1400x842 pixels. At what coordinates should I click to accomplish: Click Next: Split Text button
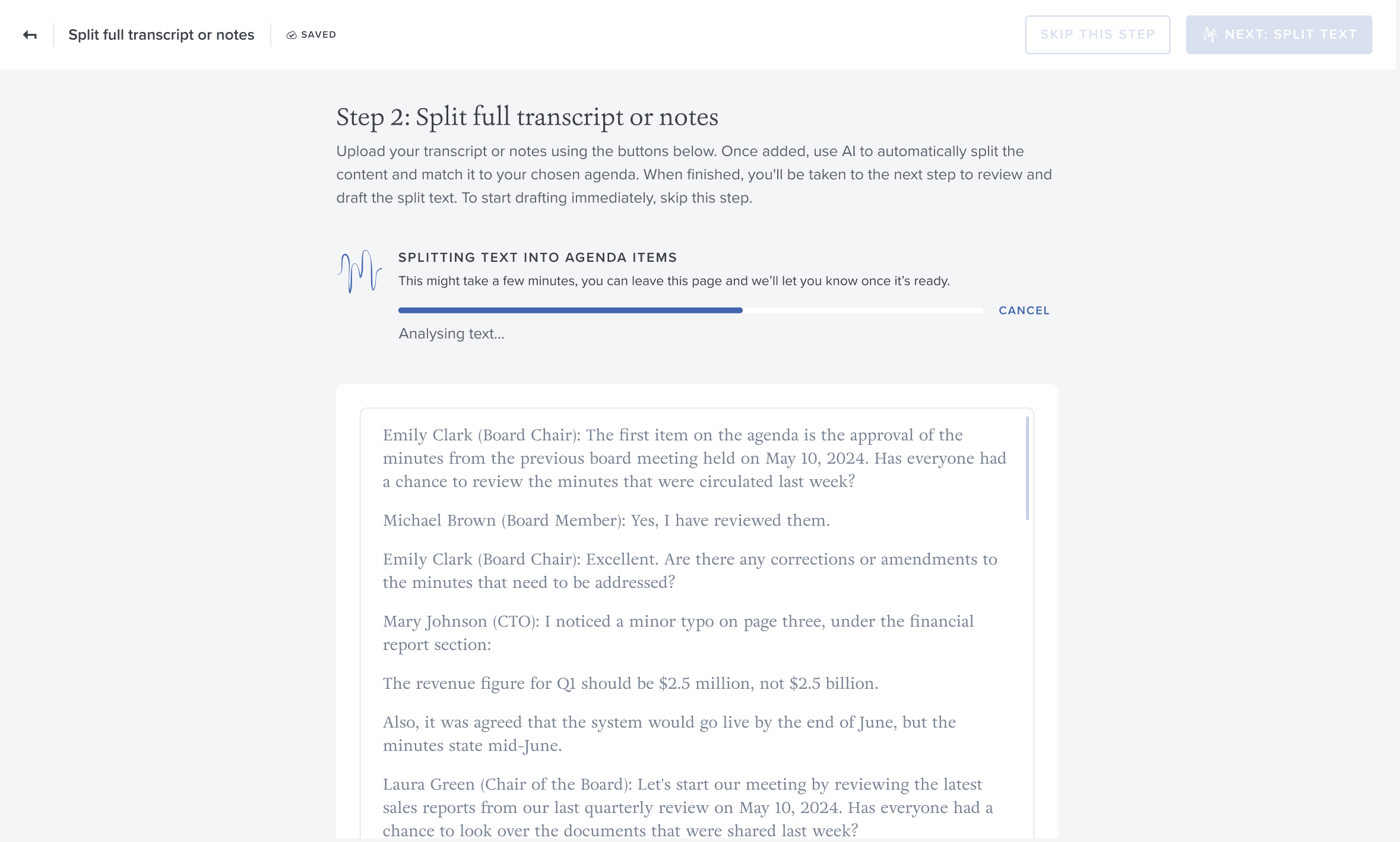[1279, 34]
